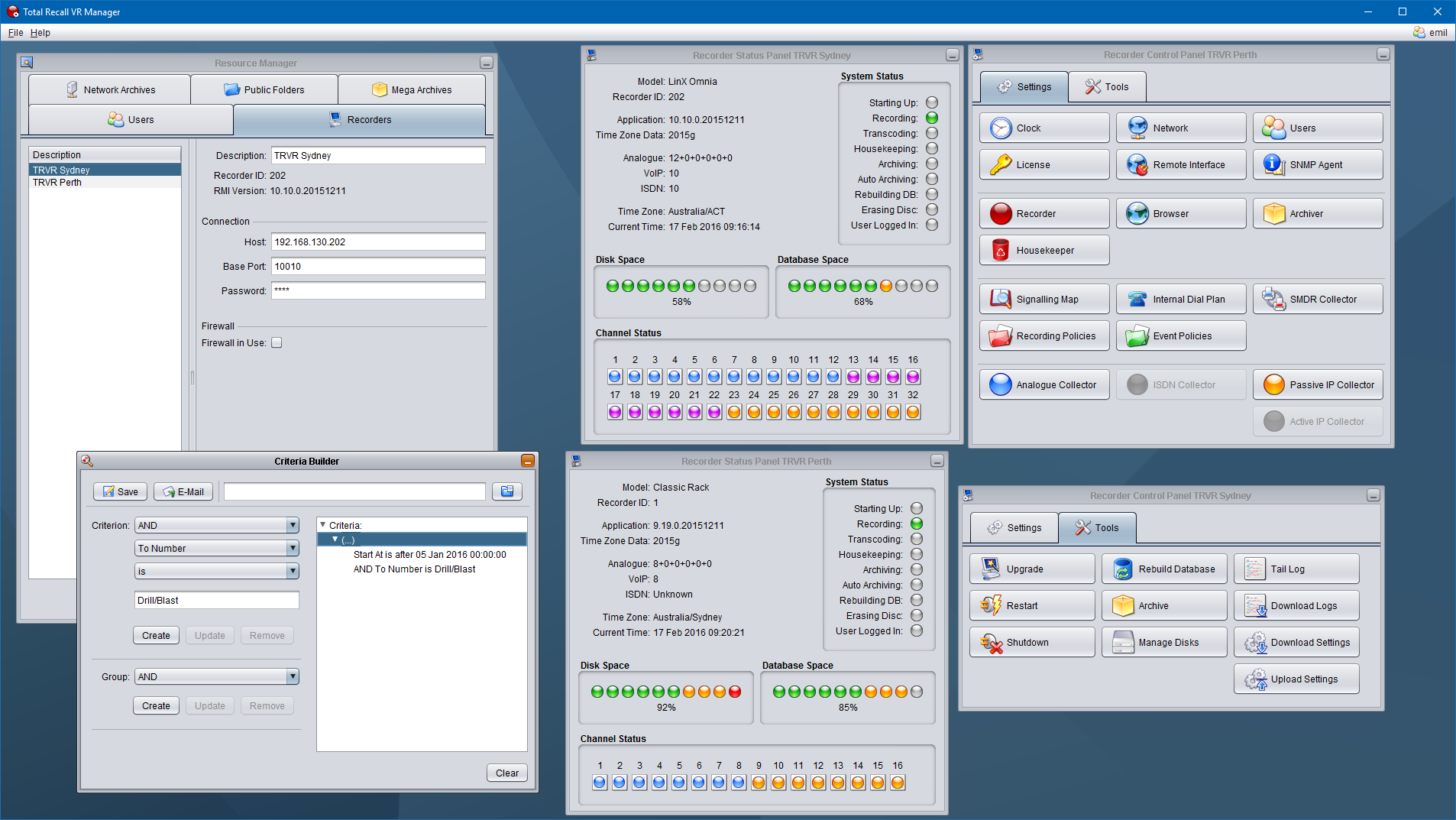Viewport: 1456px width, 820px height.
Task: Open Internal Dial Plan
Action: [x=1180, y=300]
